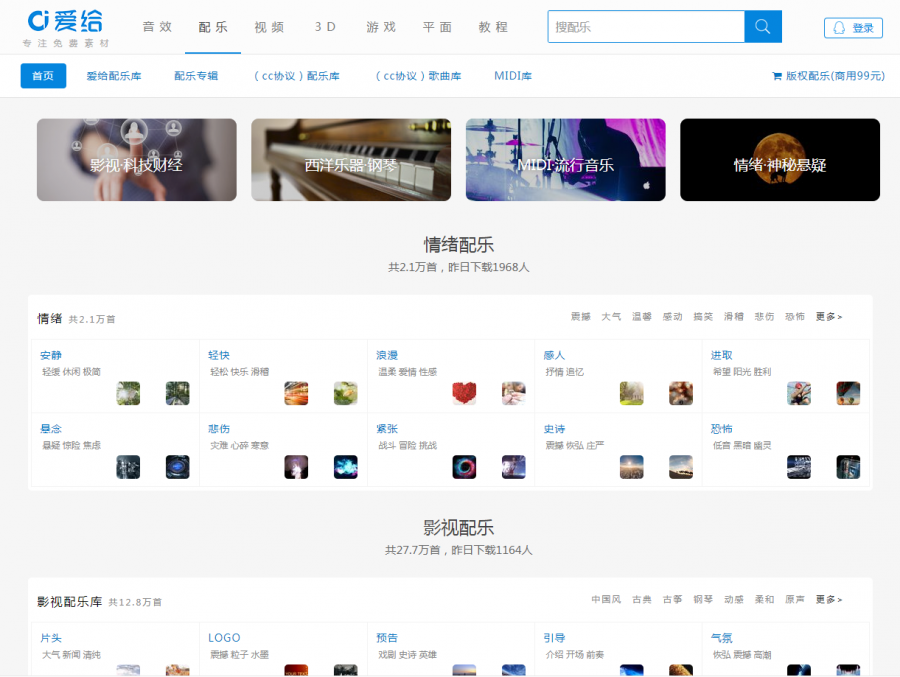Open the 配乐专辑 link
Viewport: 900px width, 677px height.
tap(196, 76)
